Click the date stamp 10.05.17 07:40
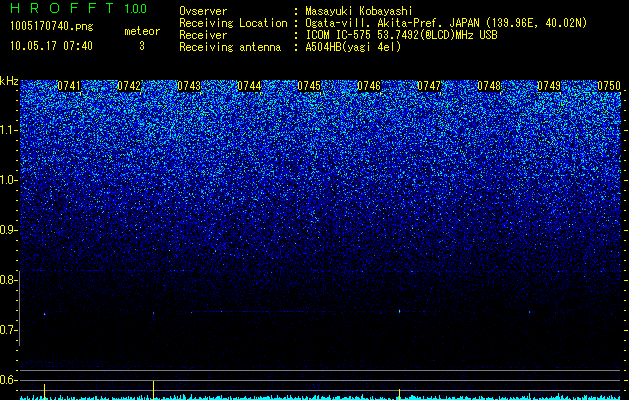629x400 pixels. coord(51,46)
